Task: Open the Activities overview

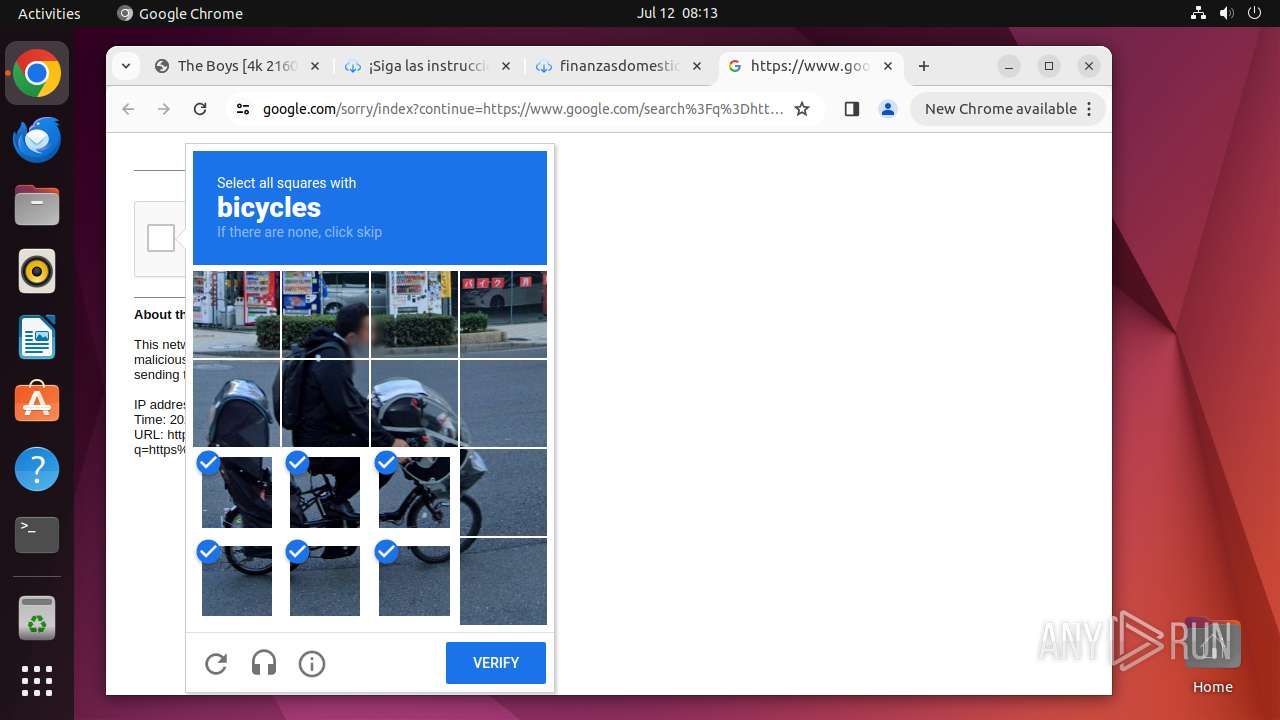Action: tap(49, 13)
